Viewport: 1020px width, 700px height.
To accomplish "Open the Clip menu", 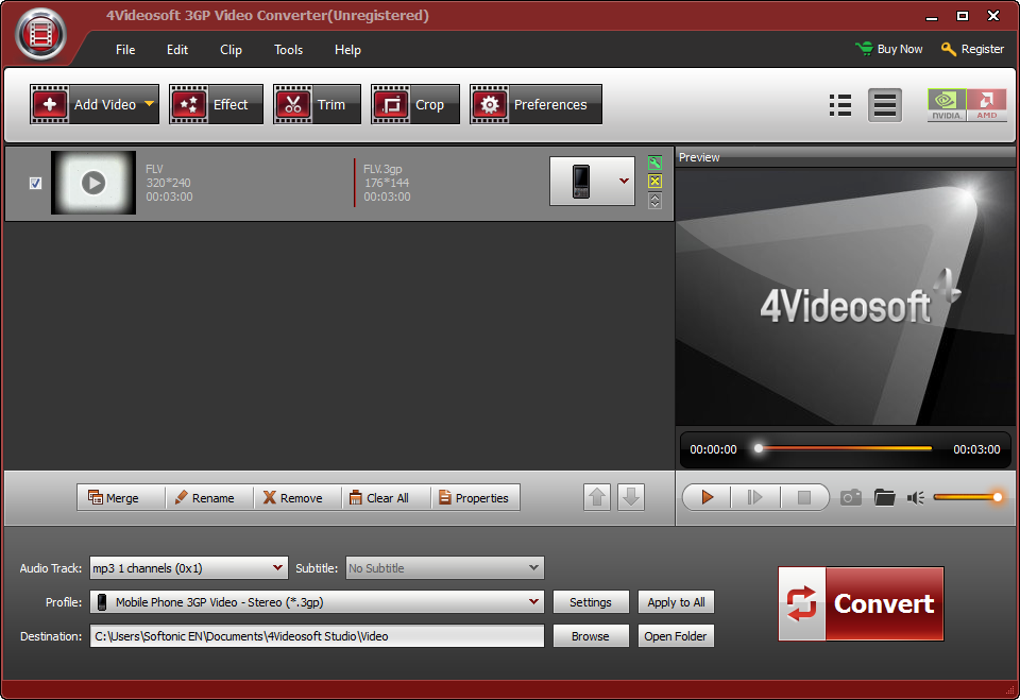I will point(231,49).
